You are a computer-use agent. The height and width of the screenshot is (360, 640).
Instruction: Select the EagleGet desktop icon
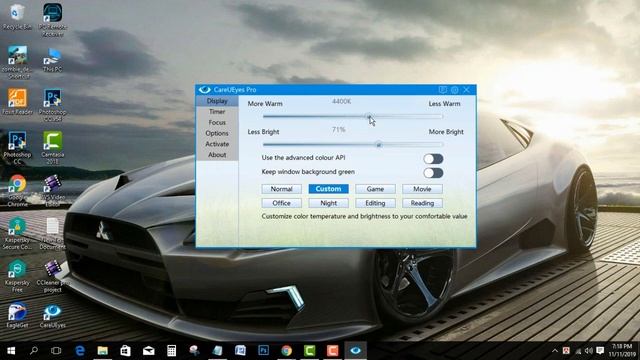(x=17, y=315)
